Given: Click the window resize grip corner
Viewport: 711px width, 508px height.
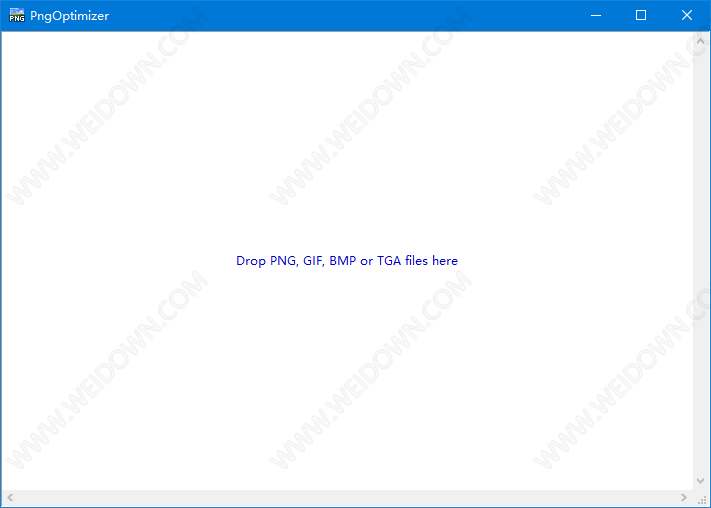Looking at the screenshot, I should (702, 499).
